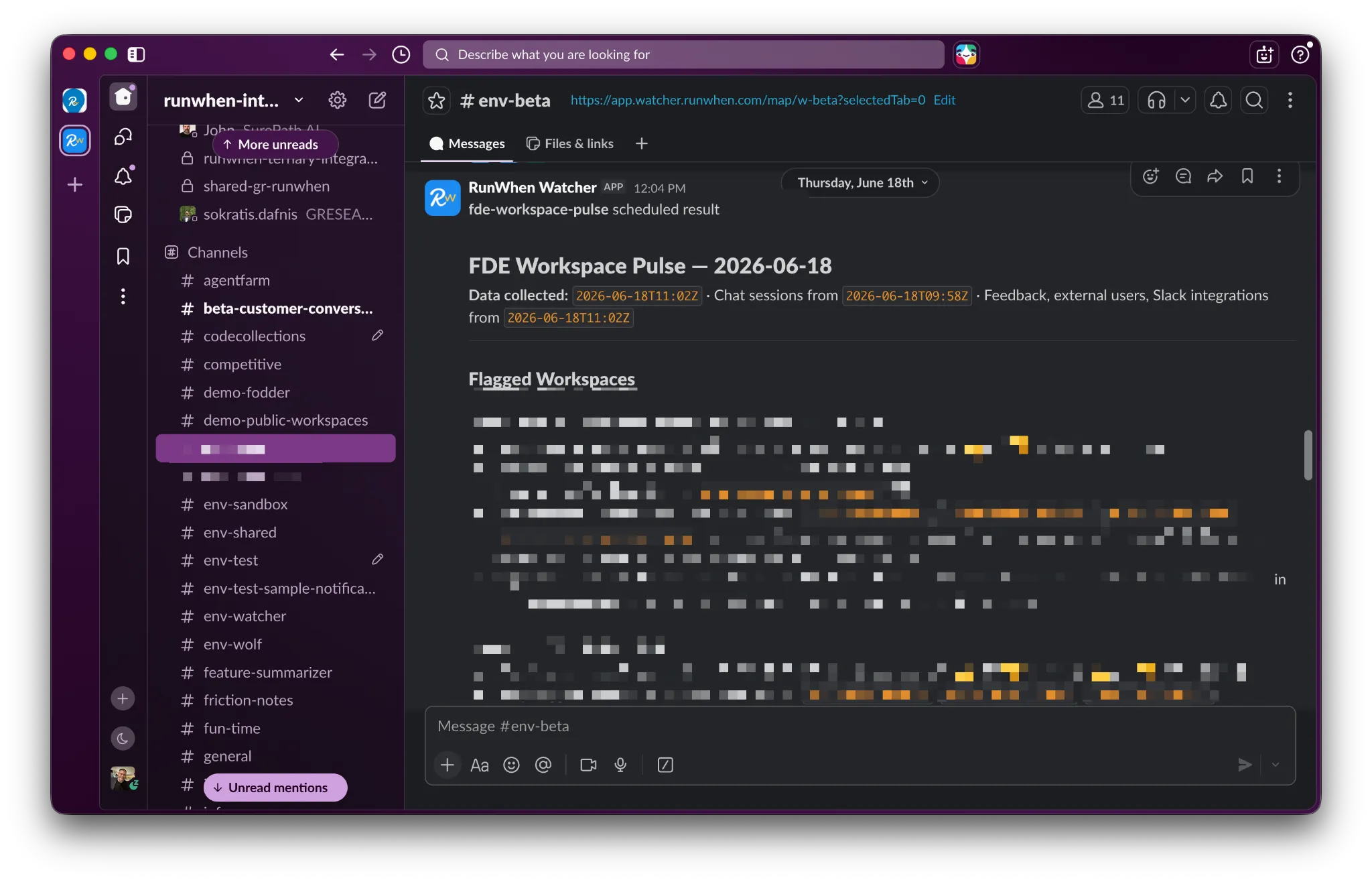Open the agentfarm channel
Image resolution: width=1372 pixels, height=882 pixels.
[x=275, y=281]
